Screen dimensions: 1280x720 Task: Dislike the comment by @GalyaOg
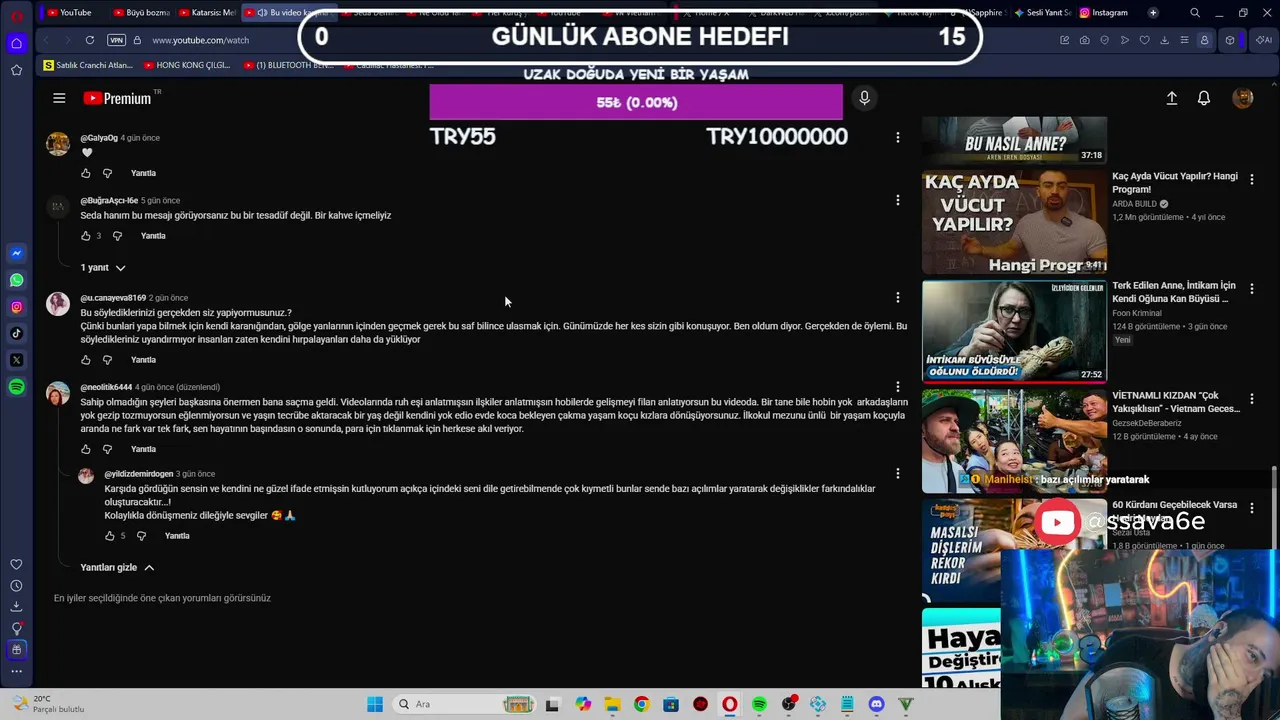(108, 173)
